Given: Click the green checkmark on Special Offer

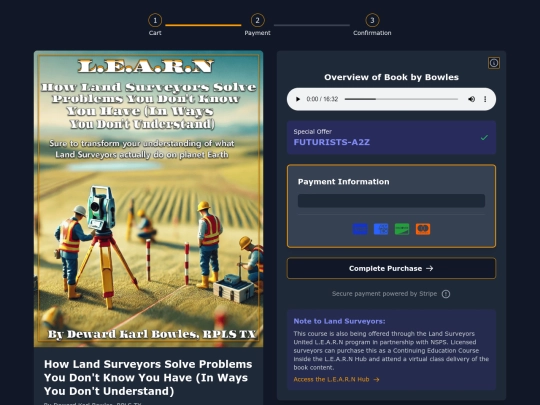Looking at the screenshot, I should pyautogui.click(x=484, y=137).
